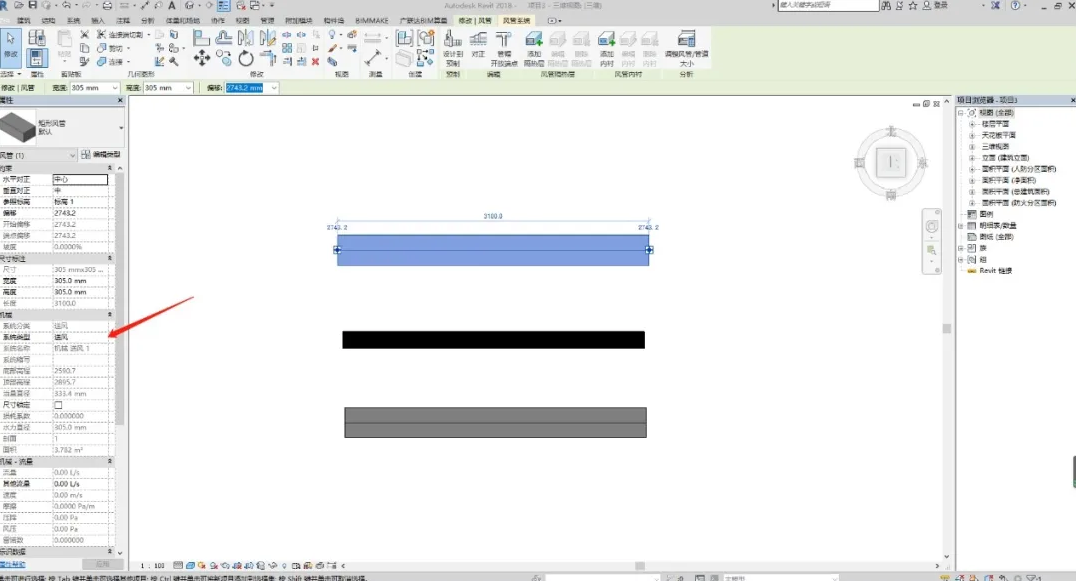1076x581 pixels.
Task: Click the 水平对正 value field 中心
Action: (x=80, y=179)
